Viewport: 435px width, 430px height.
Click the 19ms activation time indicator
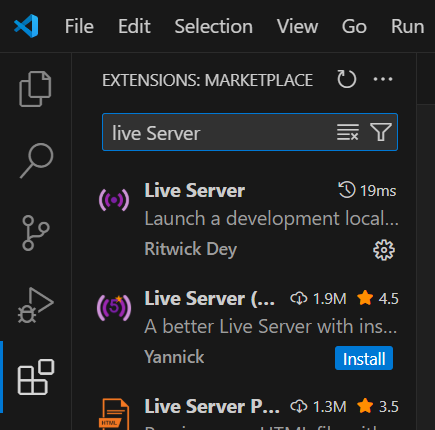(367, 191)
